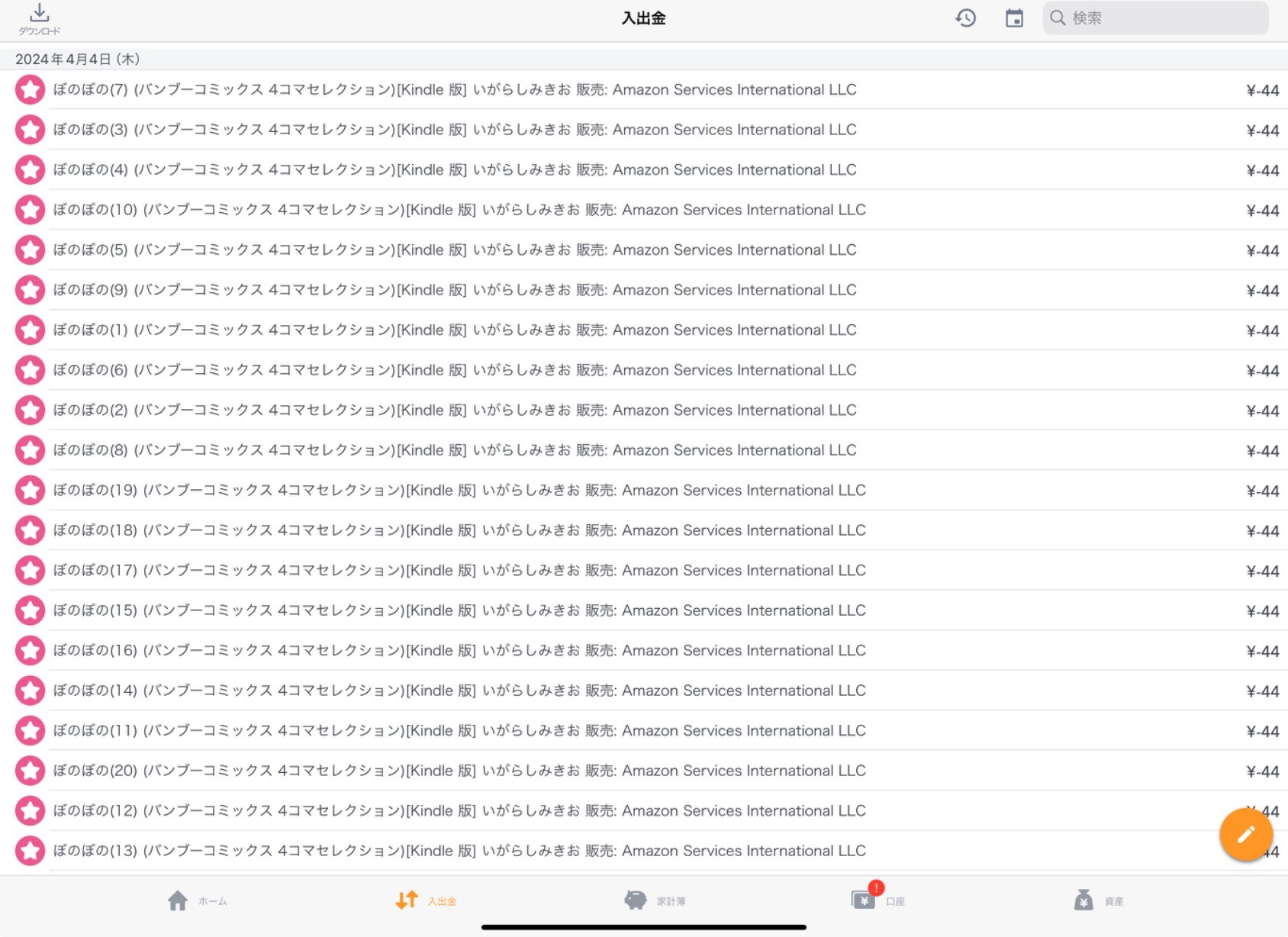Open the ぼのぼの(18) transaction description
The width and height of the screenshot is (1288, 937).
click(459, 530)
